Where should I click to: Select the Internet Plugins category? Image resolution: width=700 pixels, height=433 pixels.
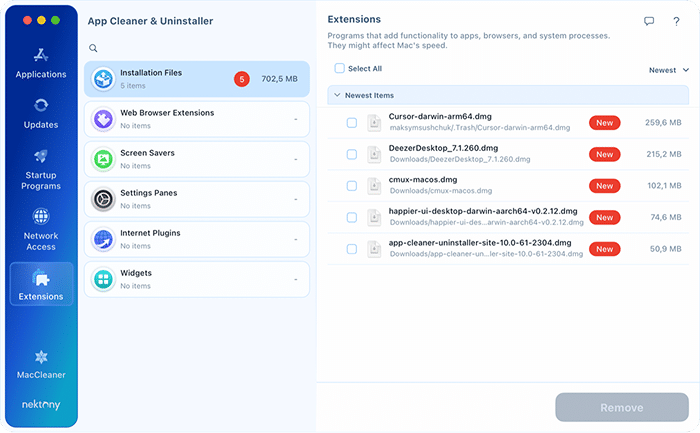197,239
